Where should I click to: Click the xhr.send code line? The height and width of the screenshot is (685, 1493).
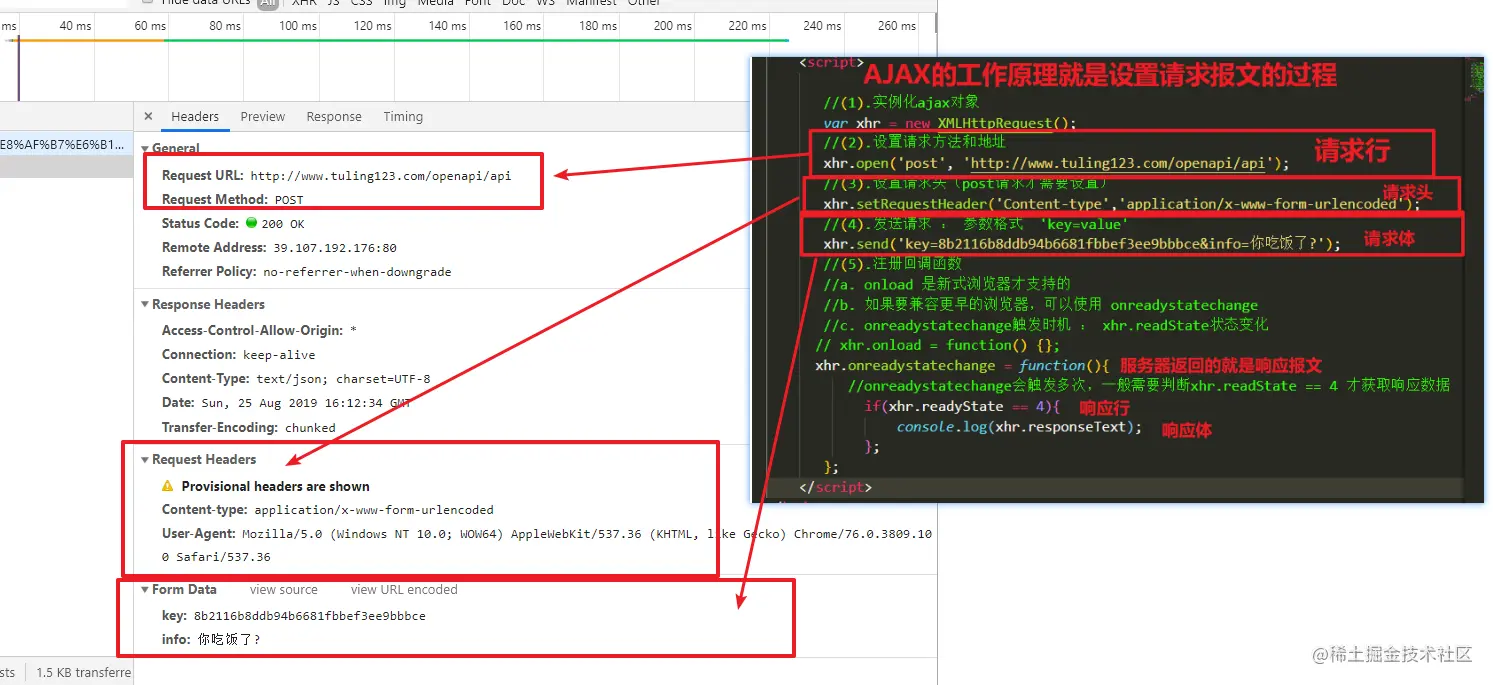(1081, 244)
